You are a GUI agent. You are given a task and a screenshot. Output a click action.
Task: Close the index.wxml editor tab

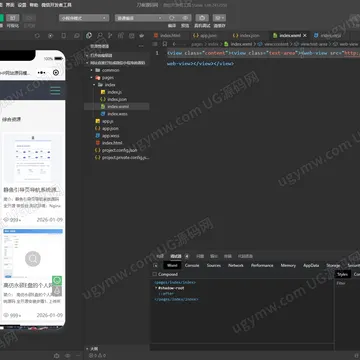(305, 35)
